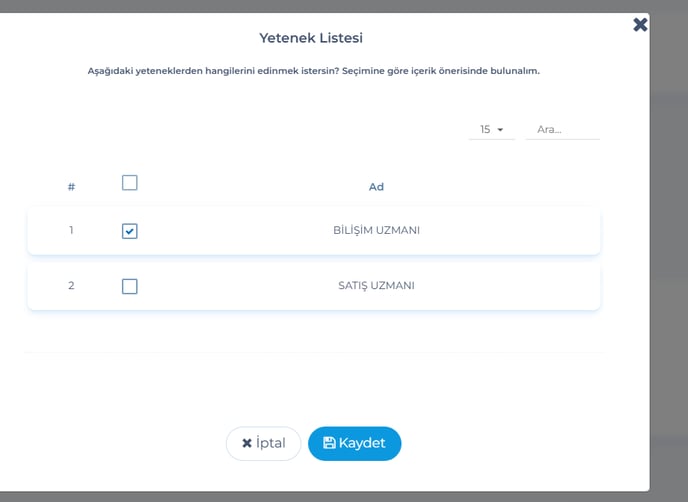Click the X icon inside İptal button
The width and height of the screenshot is (688, 502).
click(x=247, y=443)
